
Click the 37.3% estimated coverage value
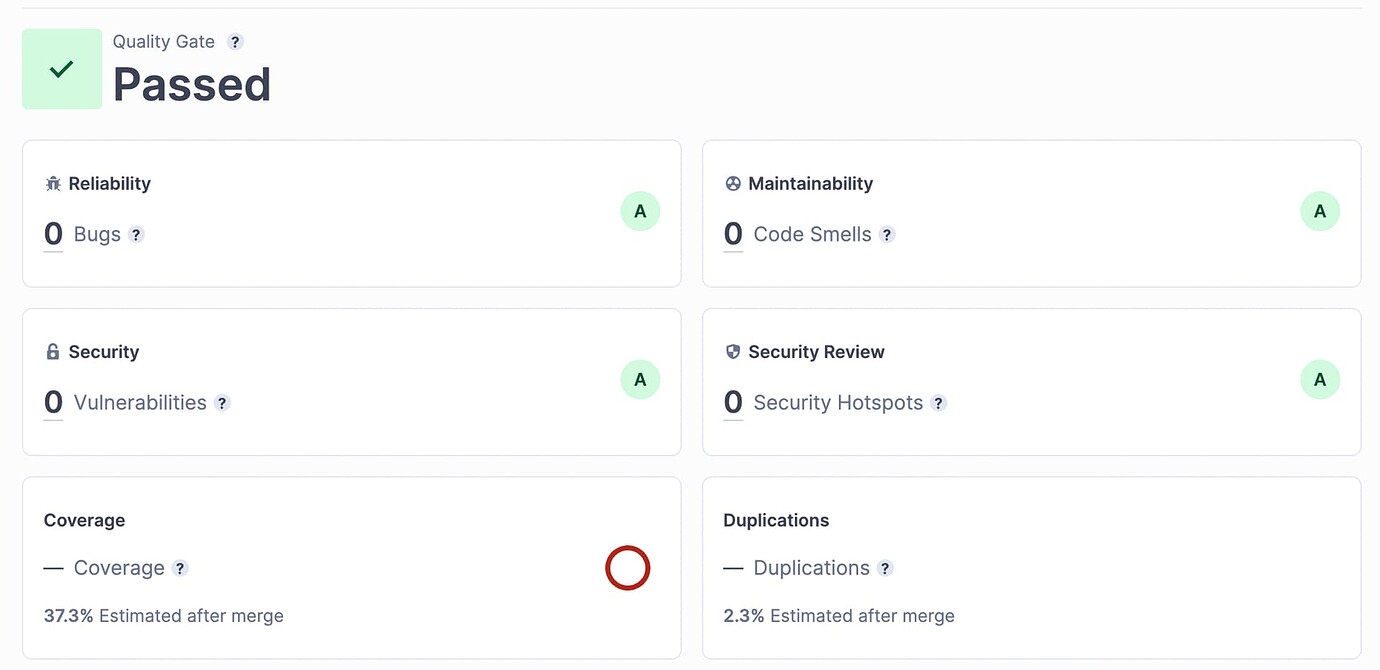65,616
